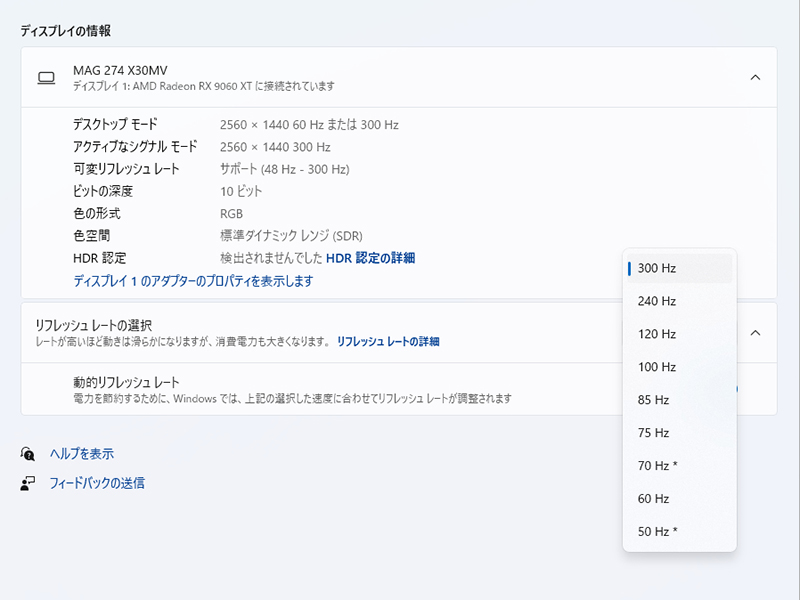
Task: Collapse the MAG 274 X30MV display section
Action: 755,78
